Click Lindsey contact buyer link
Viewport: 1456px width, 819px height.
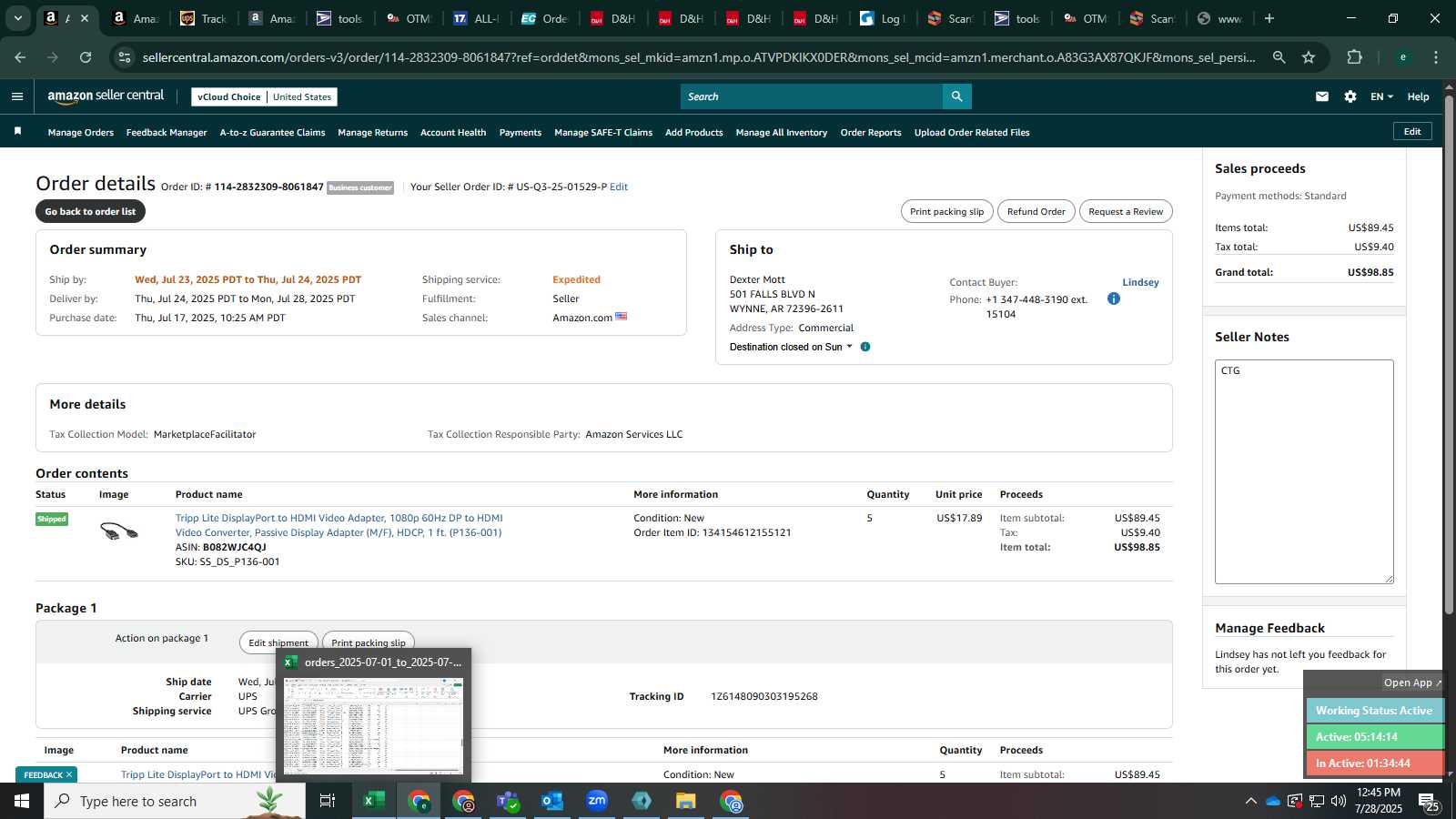click(1140, 282)
